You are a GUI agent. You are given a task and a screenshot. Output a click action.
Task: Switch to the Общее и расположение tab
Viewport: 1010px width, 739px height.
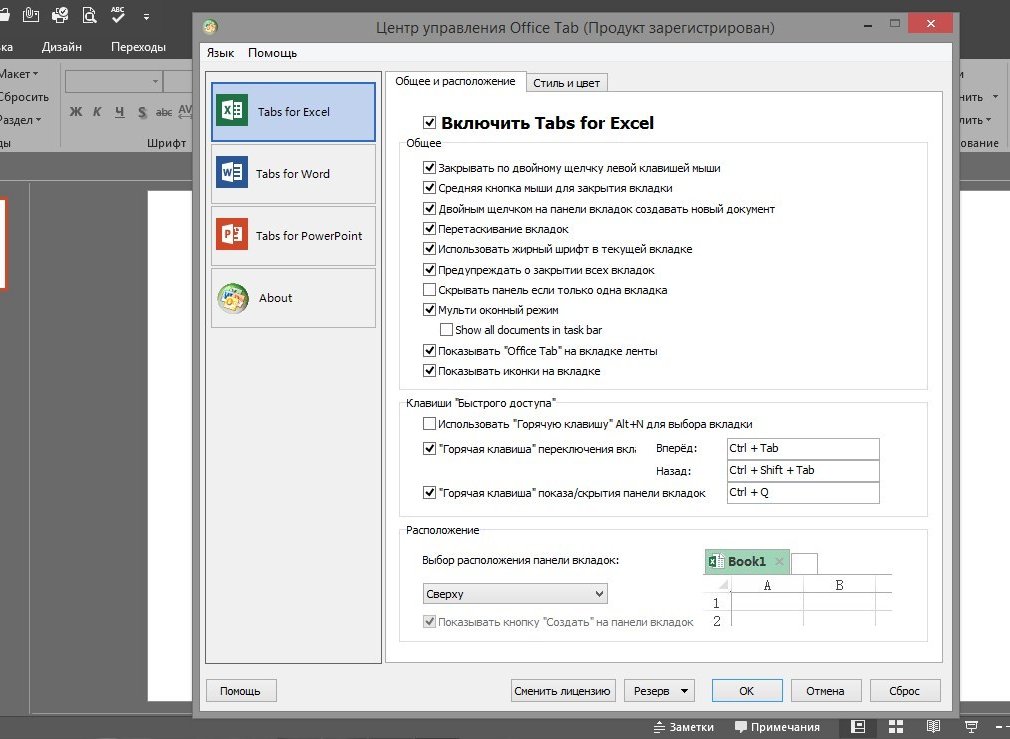pos(455,81)
